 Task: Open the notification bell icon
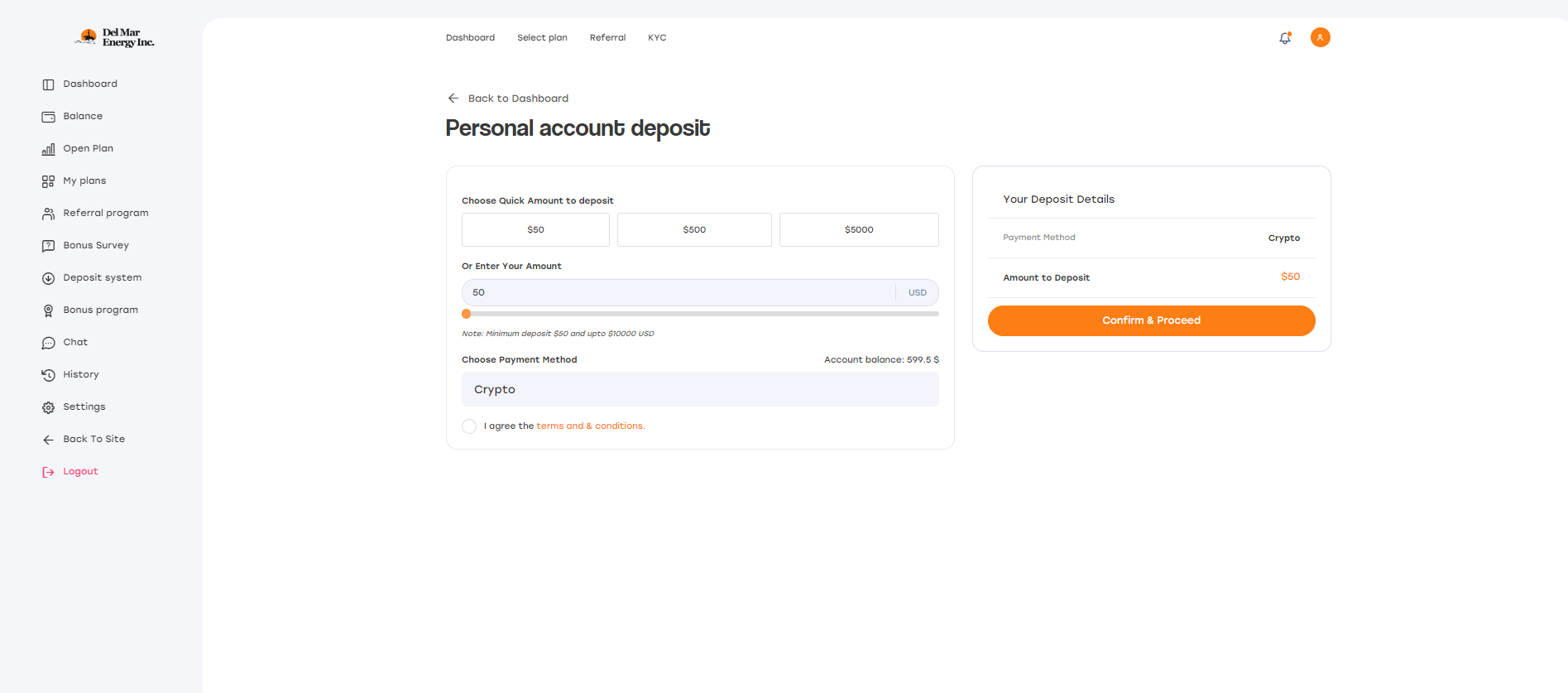1285,37
